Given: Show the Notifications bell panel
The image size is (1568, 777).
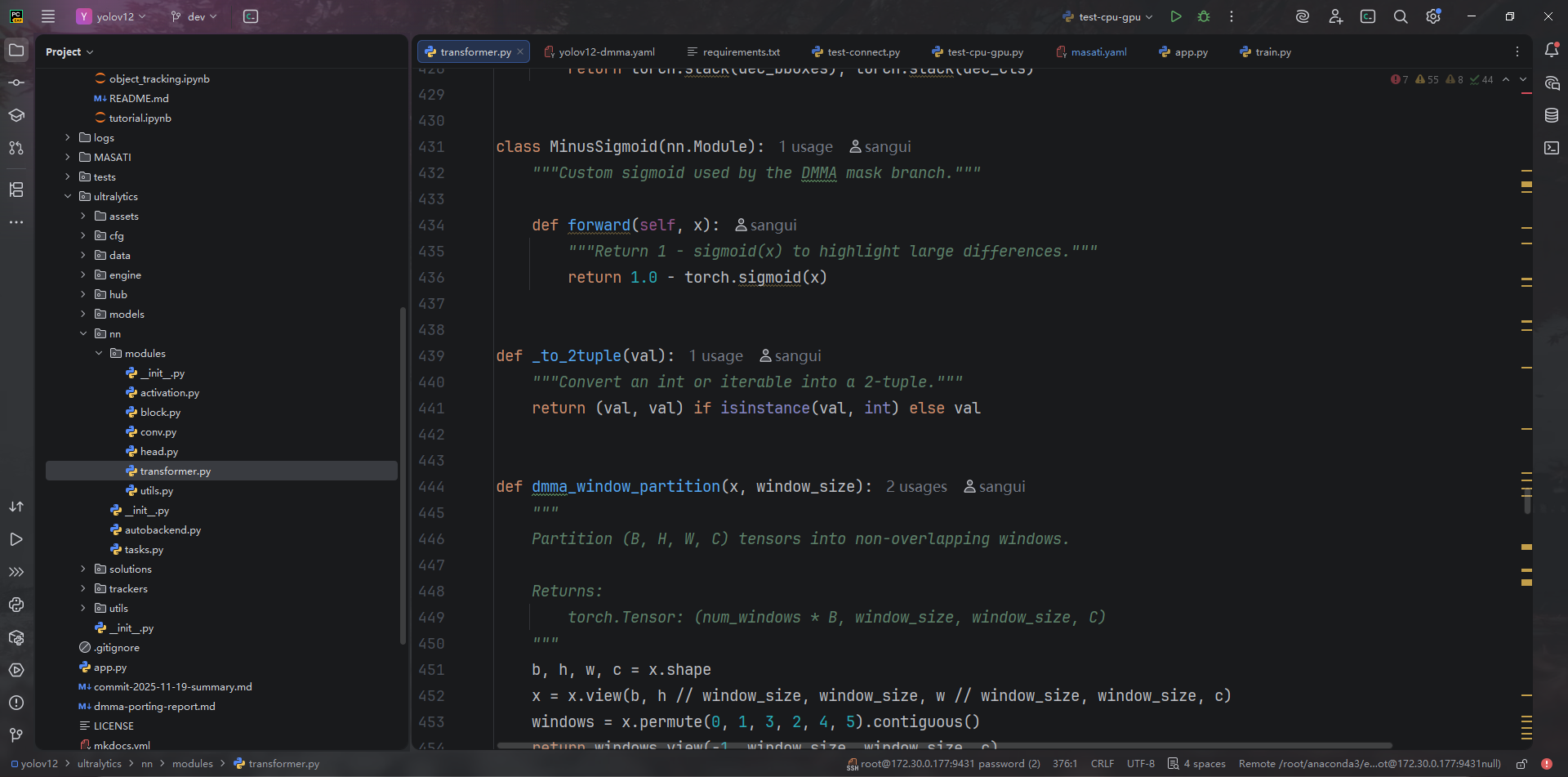Looking at the screenshot, I should click(1552, 51).
